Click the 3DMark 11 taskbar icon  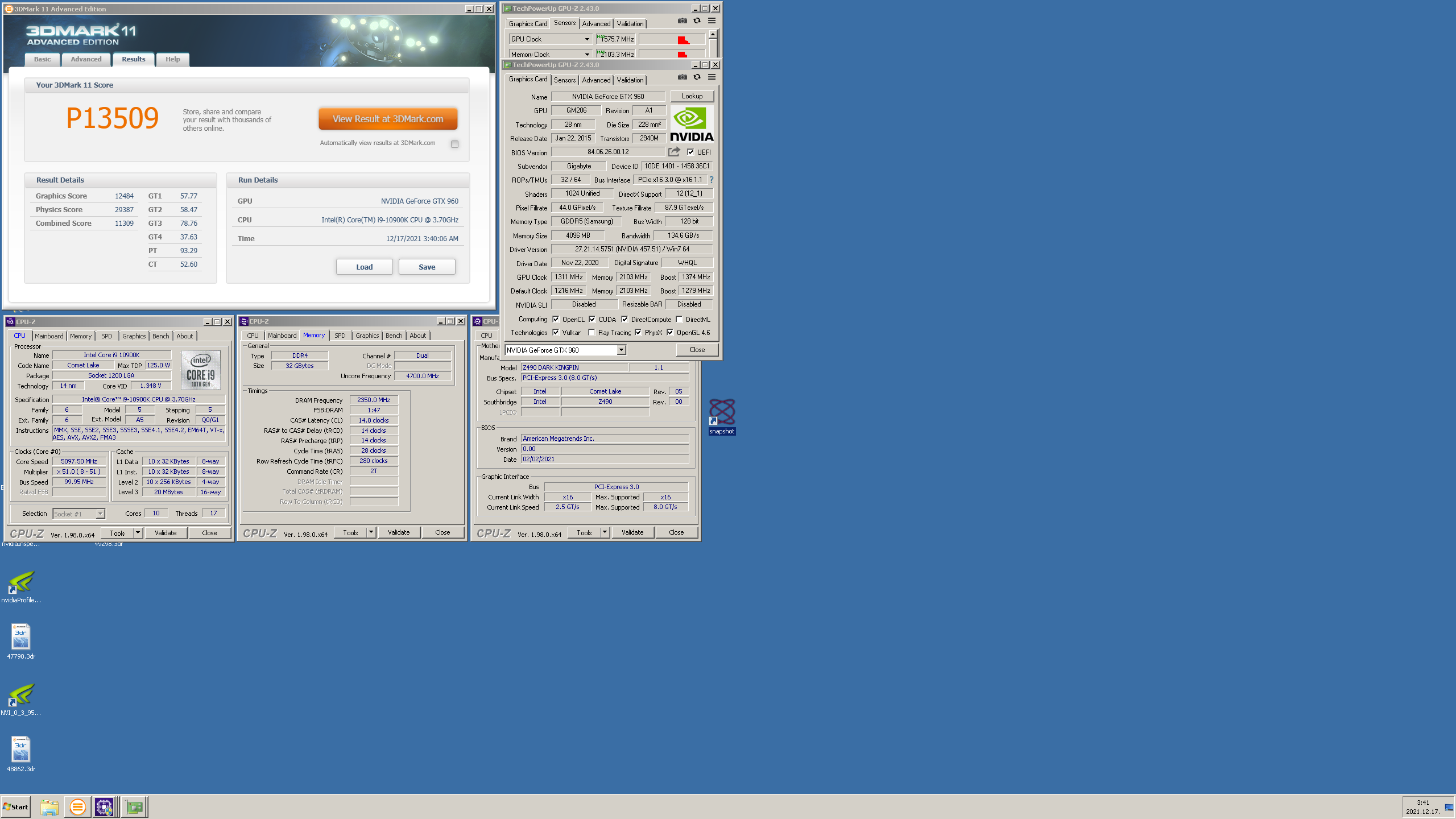tap(78, 807)
